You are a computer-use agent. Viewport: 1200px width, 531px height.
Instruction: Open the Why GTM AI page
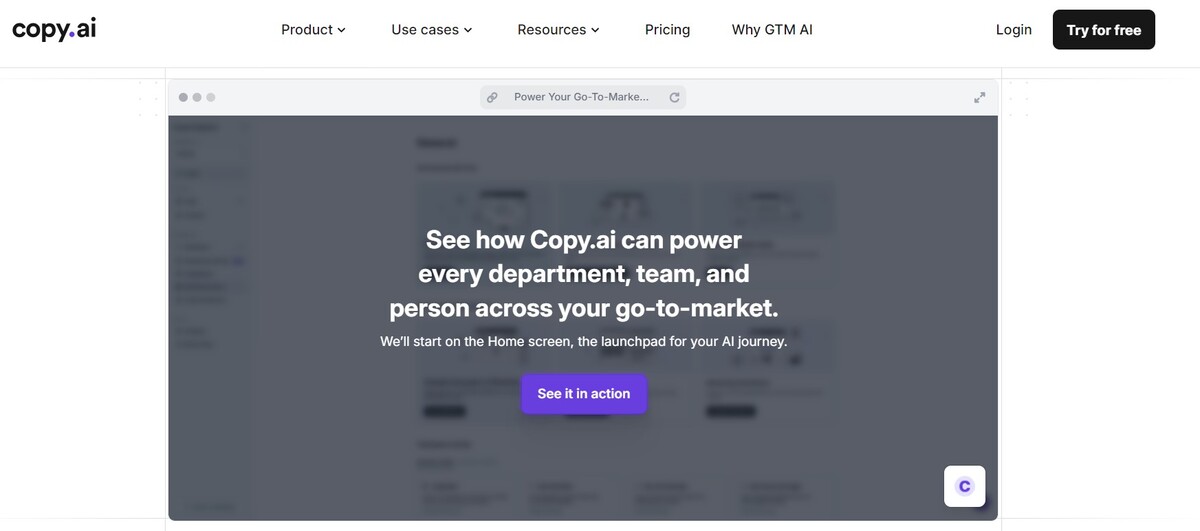pyautogui.click(x=772, y=30)
